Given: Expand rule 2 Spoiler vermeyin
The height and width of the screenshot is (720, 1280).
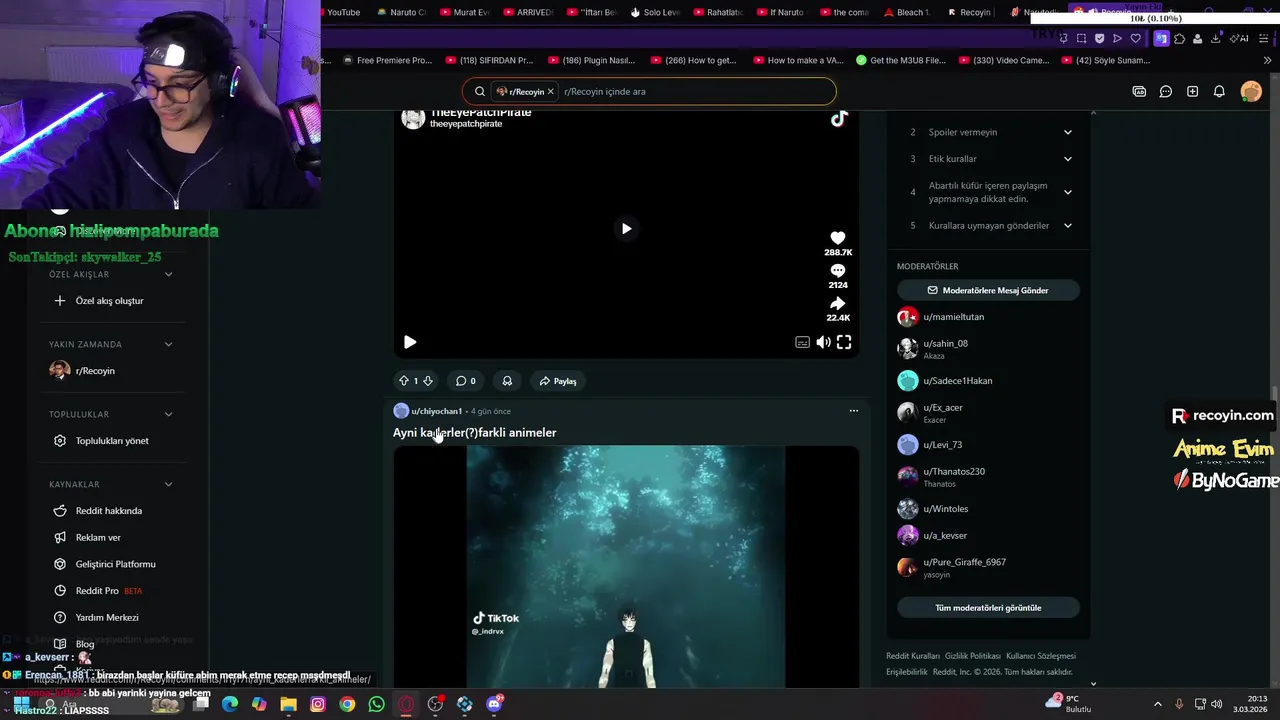Looking at the screenshot, I should click(x=988, y=132).
